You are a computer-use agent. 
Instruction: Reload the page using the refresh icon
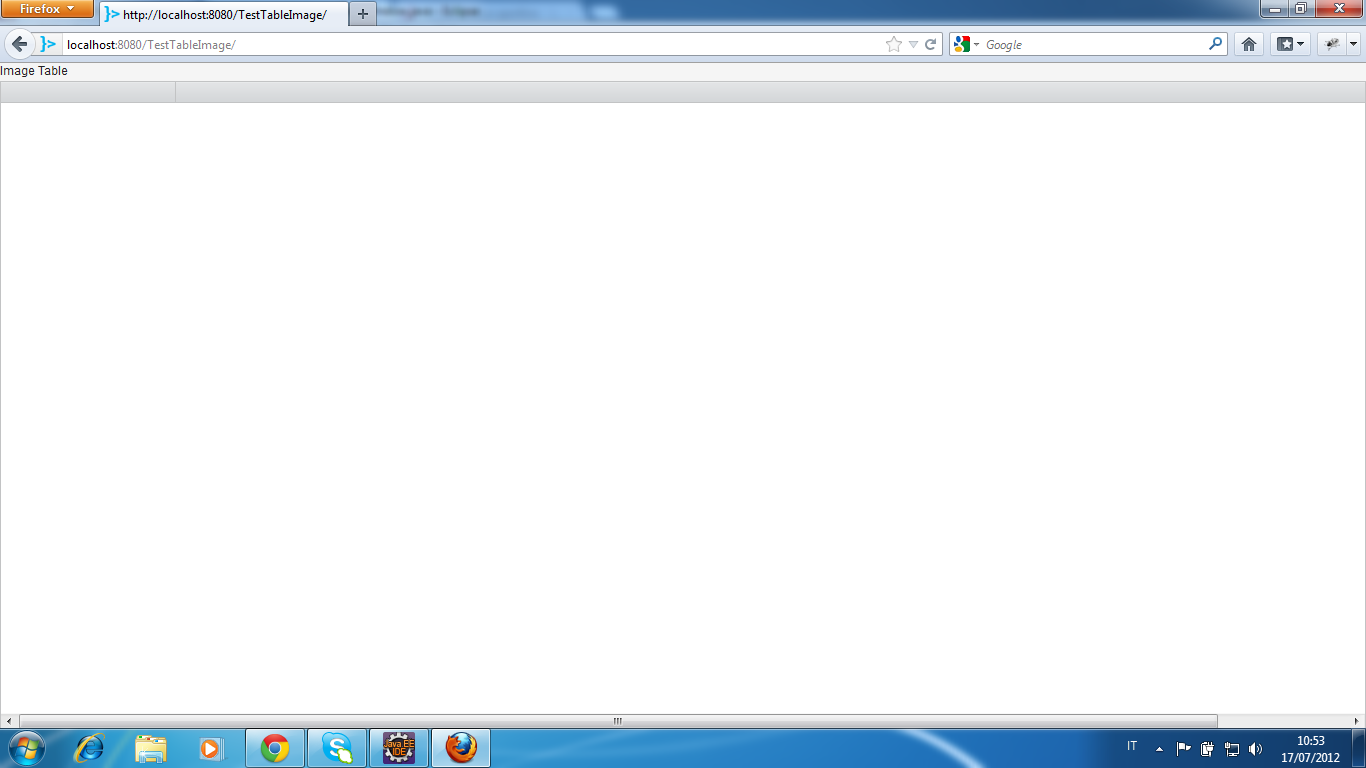(931, 44)
